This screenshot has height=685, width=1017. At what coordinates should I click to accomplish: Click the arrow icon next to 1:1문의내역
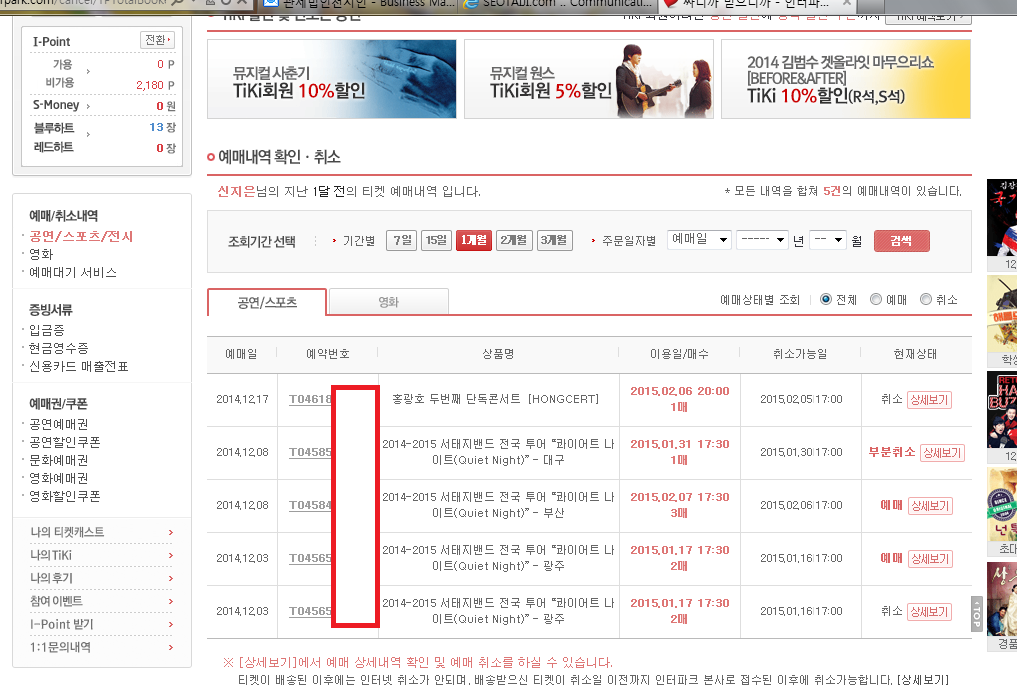click(171, 647)
